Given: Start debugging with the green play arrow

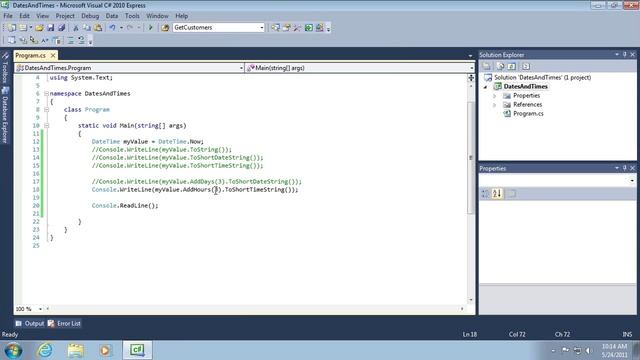Looking at the screenshot, I should tap(150, 28).
